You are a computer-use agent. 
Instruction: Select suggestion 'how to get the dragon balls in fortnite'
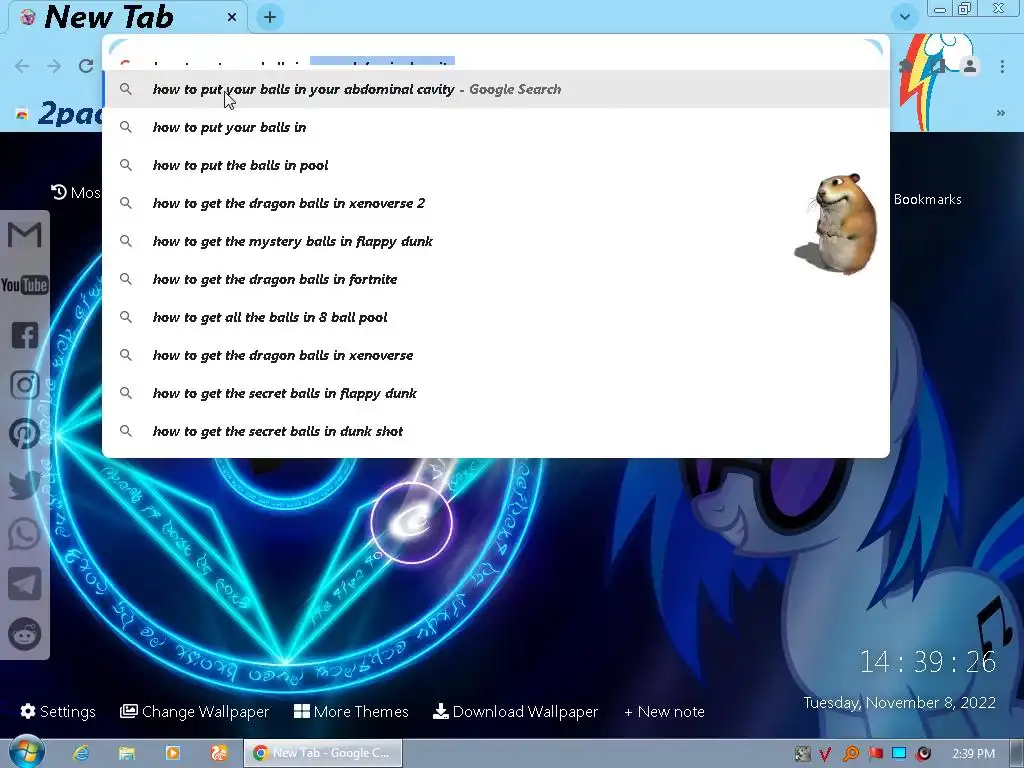pyautogui.click(x=496, y=279)
